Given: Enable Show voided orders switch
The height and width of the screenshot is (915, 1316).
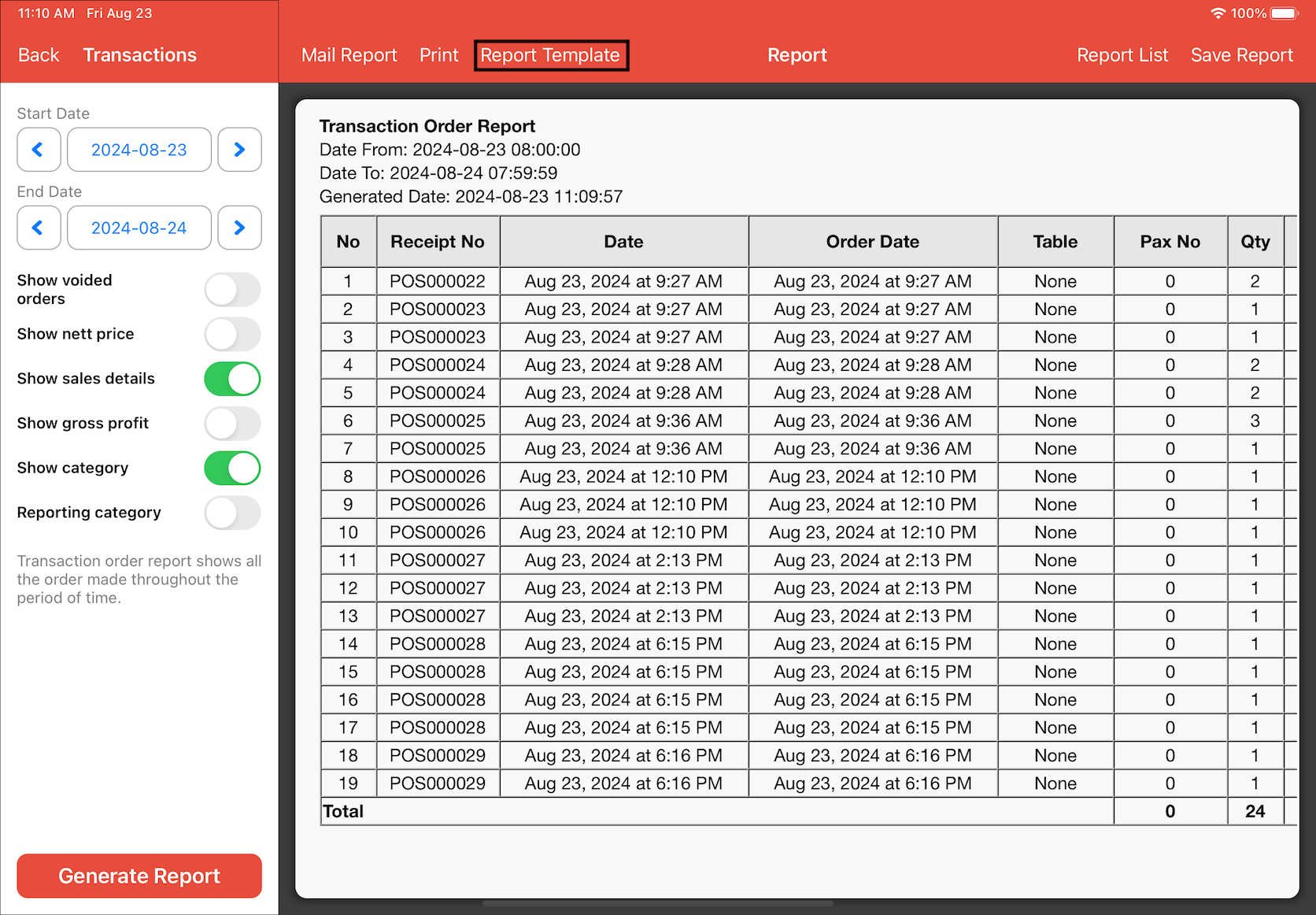Looking at the screenshot, I should (232, 290).
